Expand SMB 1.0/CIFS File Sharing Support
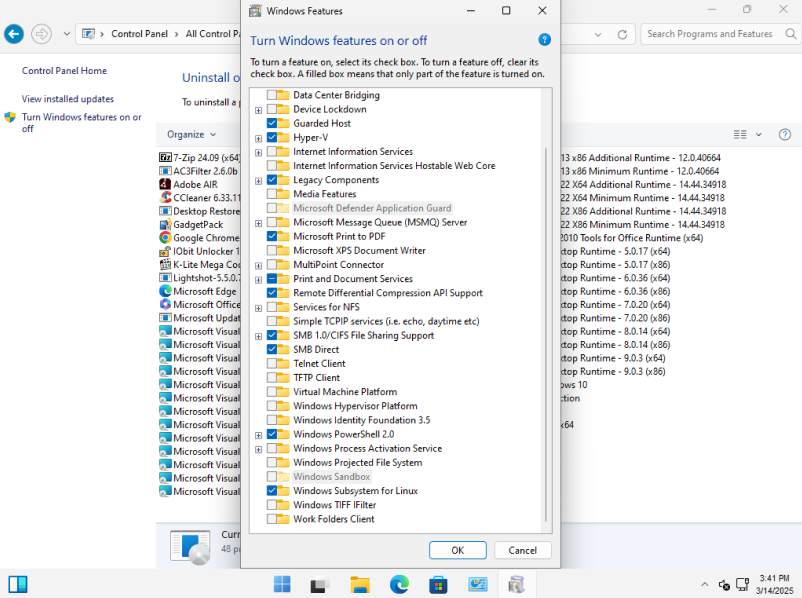Image resolution: width=802 pixels, height=598 pixels. (258, 336)
